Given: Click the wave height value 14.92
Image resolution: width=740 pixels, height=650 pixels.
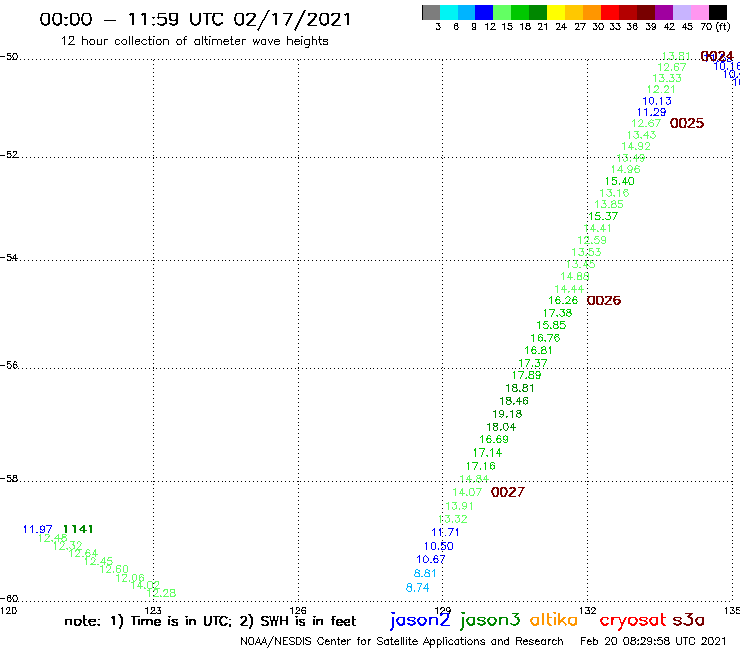Looking at the screenshot, I should [x=636, y=146].
